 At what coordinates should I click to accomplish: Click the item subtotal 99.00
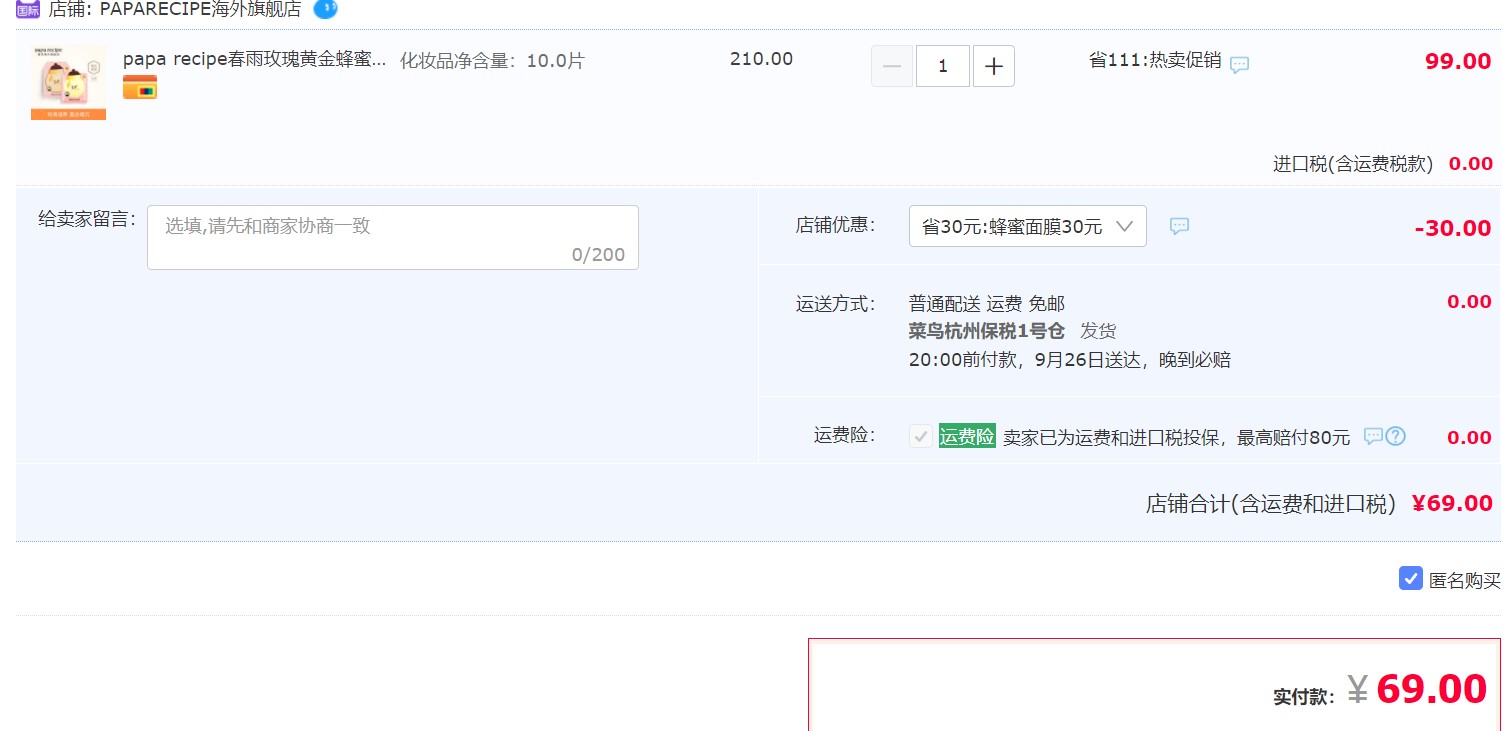(1458, 61)
